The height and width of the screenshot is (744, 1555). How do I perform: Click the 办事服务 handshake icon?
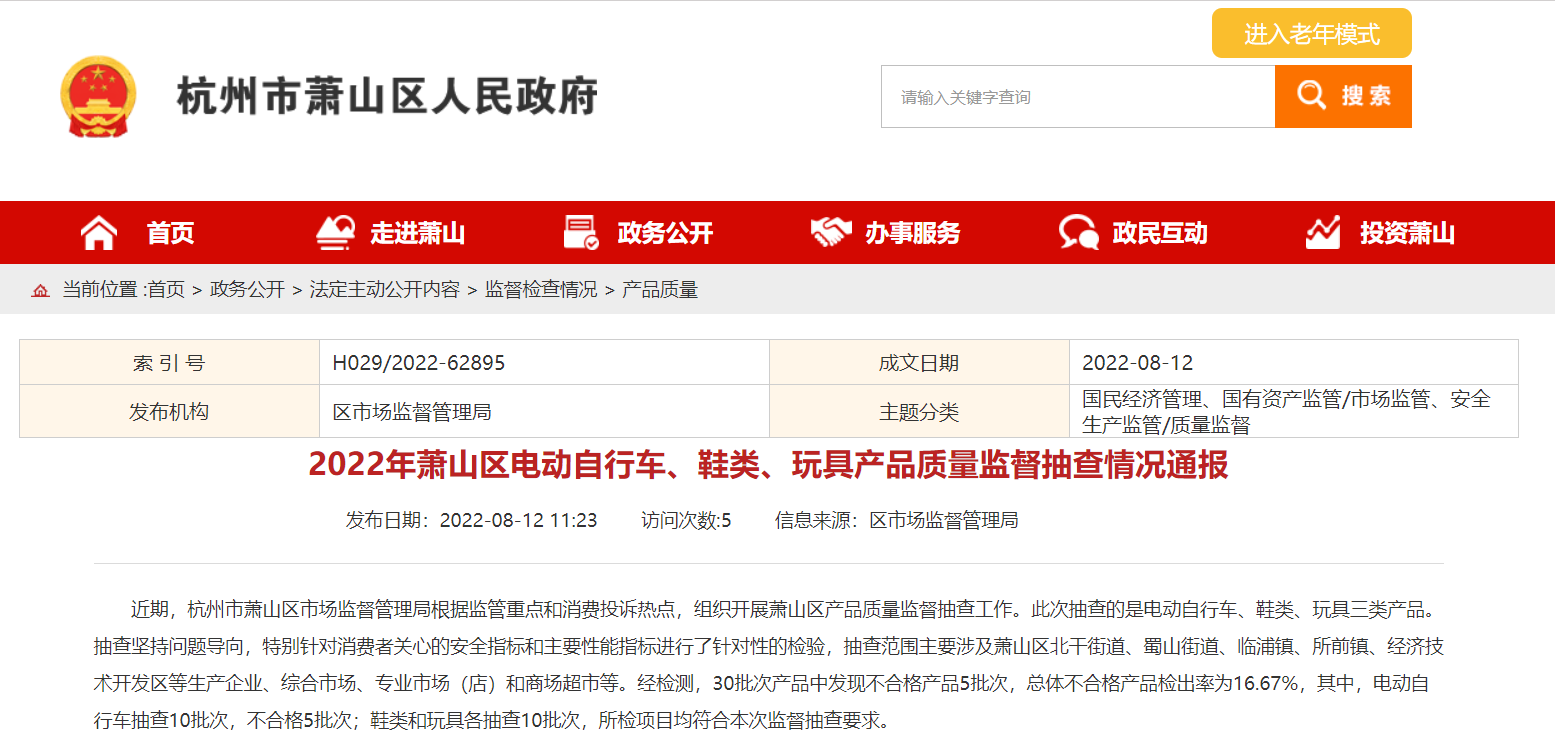(830, 233)
